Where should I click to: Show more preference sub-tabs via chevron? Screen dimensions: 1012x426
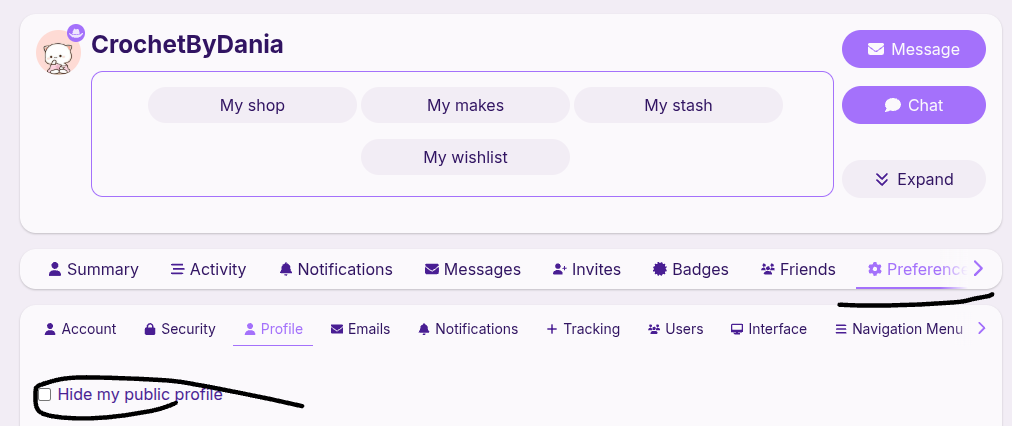[x=981, y=328]
